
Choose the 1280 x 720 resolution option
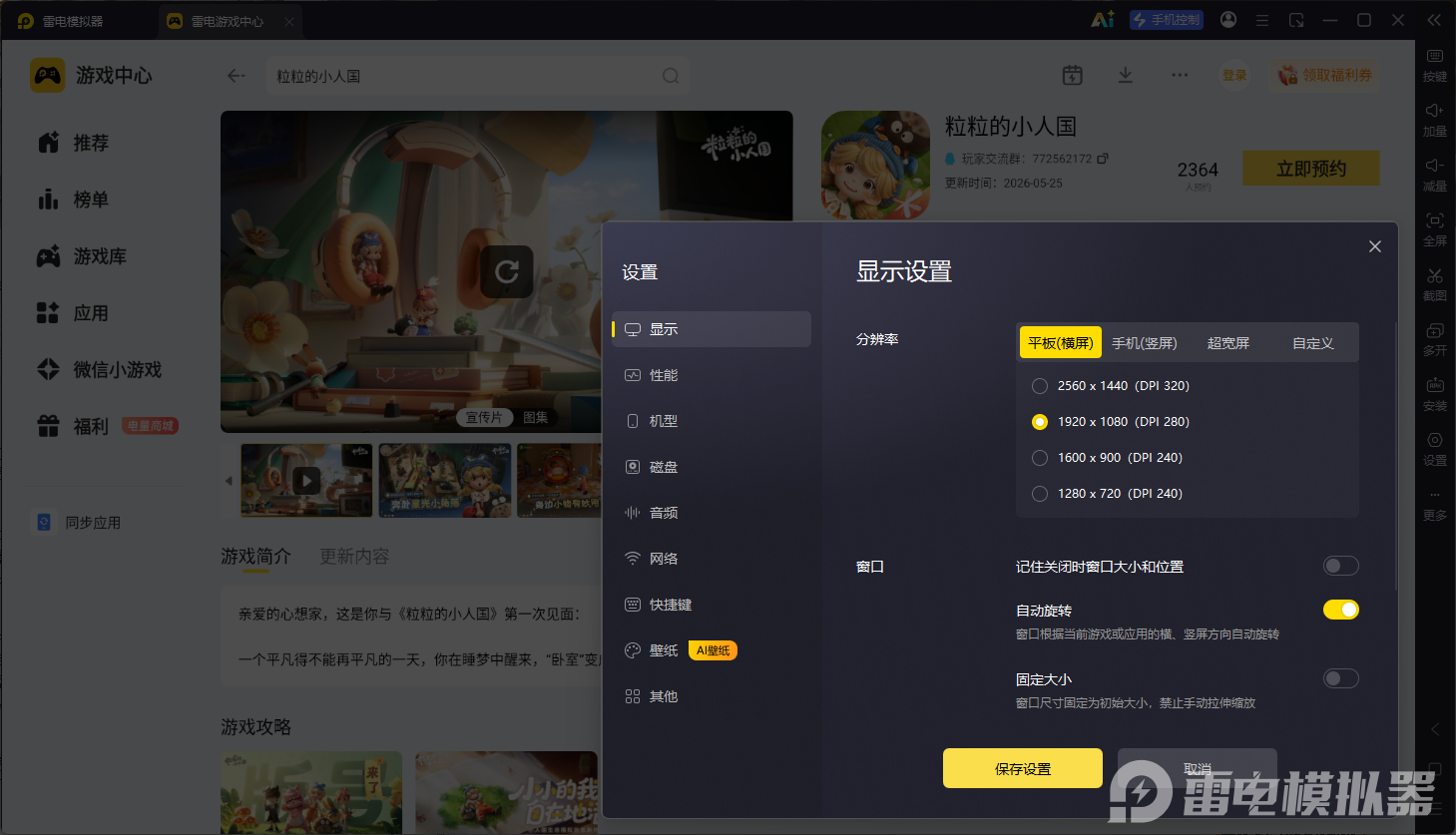pyautogui.click(x=1040, y=494)
